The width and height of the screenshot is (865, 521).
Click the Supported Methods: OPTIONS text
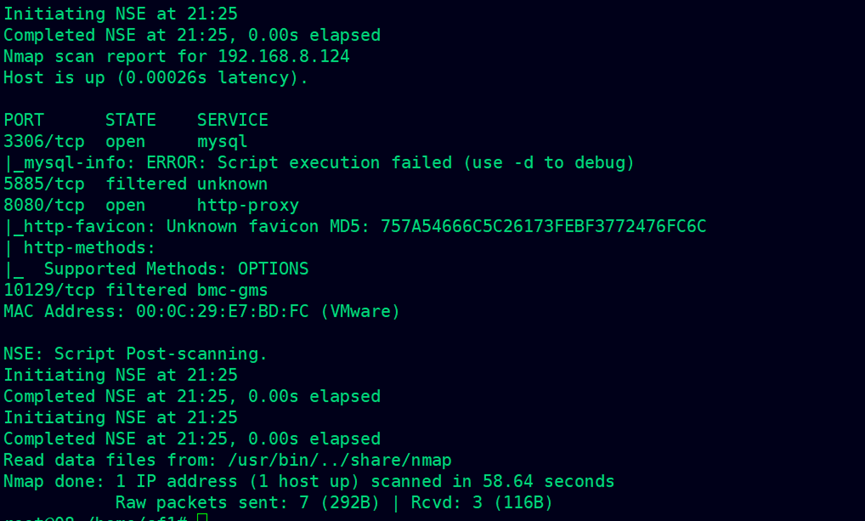coord(176,269)
